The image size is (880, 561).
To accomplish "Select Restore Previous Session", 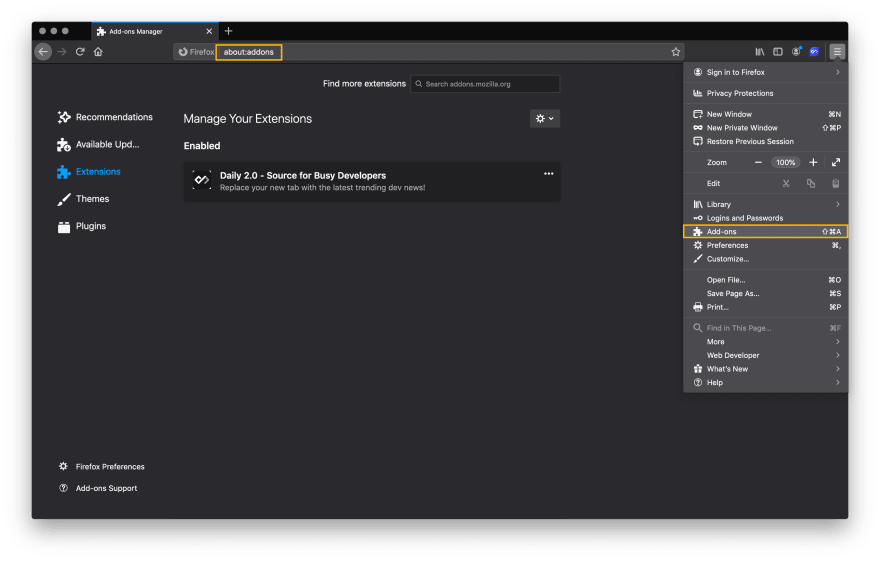I will 766,141.
